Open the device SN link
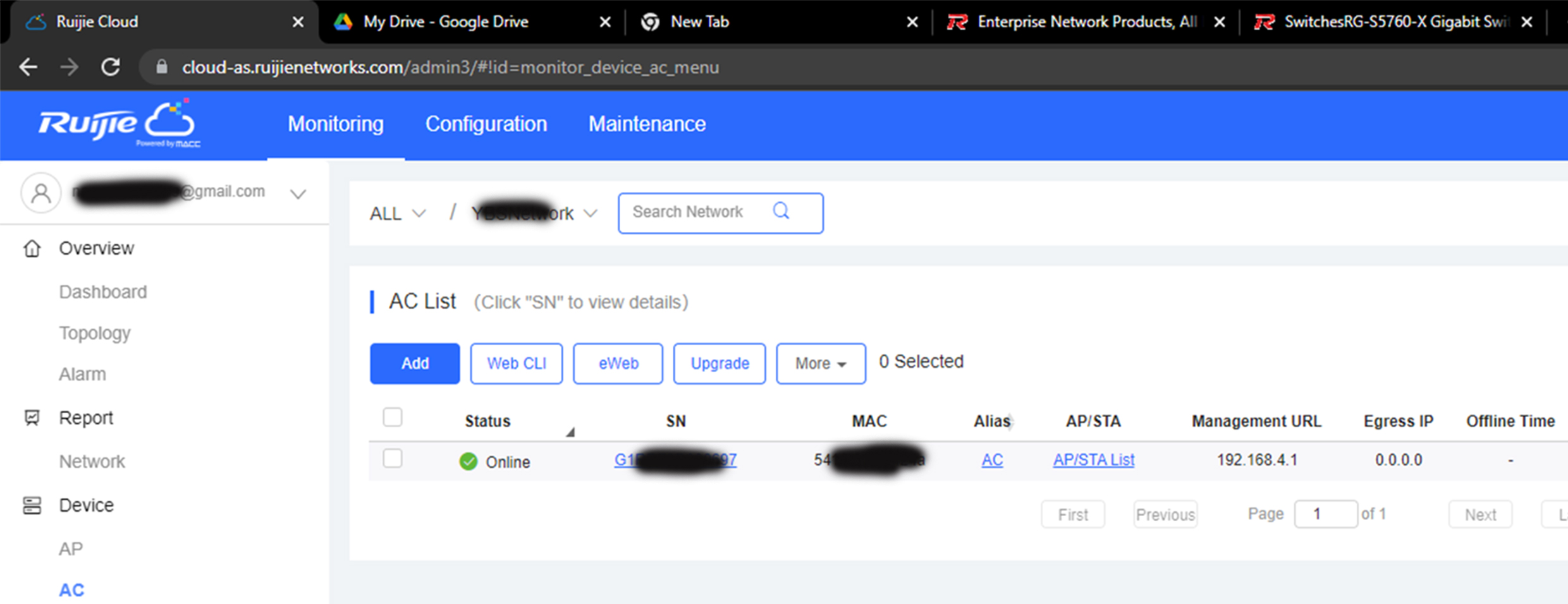 [675, 460]
